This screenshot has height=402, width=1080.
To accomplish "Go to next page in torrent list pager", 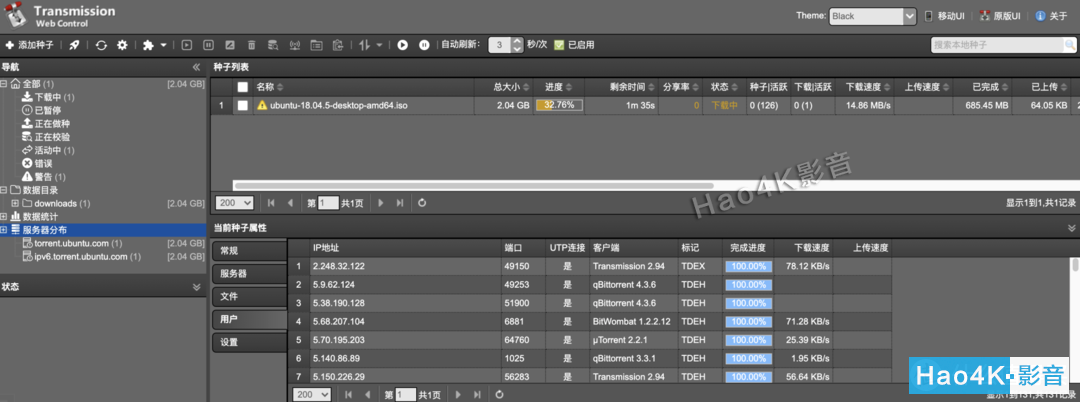I will click(378, 203).
